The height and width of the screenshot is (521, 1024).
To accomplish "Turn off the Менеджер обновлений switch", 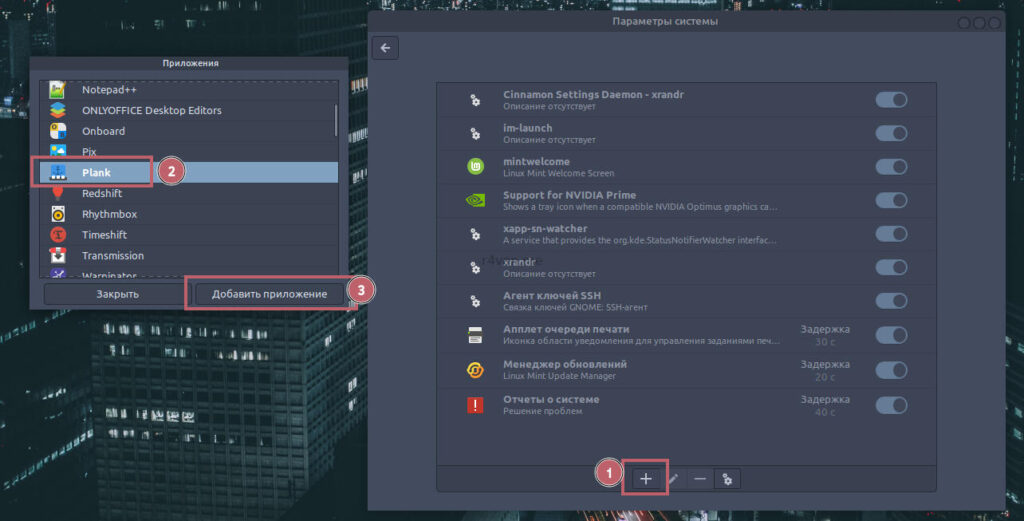I will pos(890,370).
